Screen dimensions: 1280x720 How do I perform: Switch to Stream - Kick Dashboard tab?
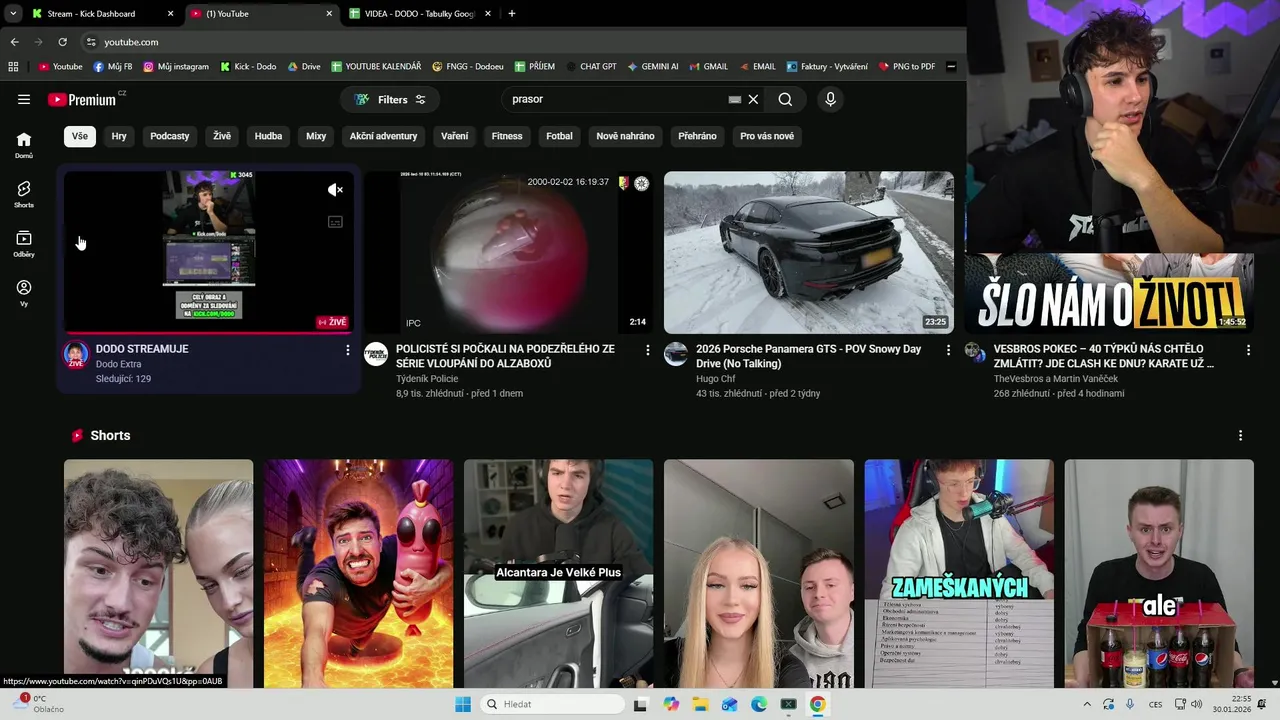[x=103, y=14]
